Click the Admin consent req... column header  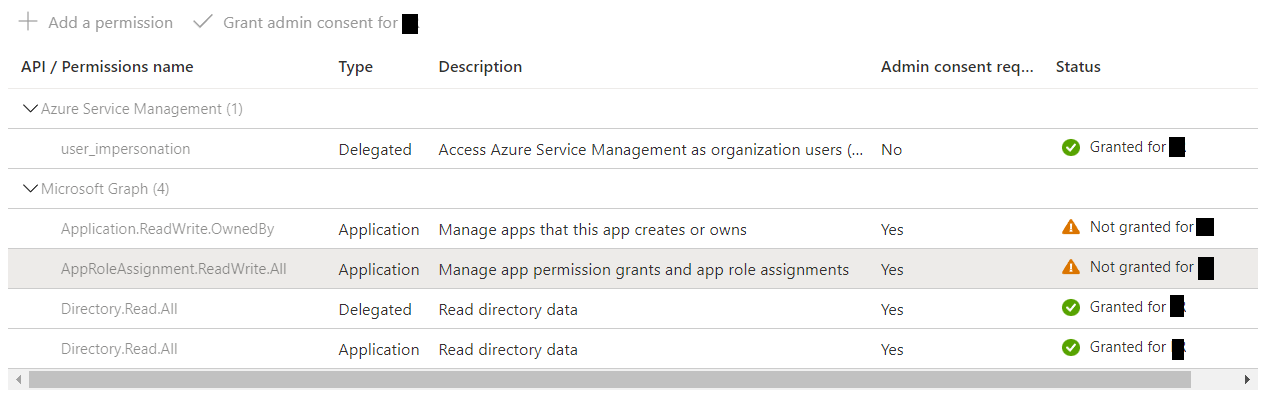pos(957,67)
